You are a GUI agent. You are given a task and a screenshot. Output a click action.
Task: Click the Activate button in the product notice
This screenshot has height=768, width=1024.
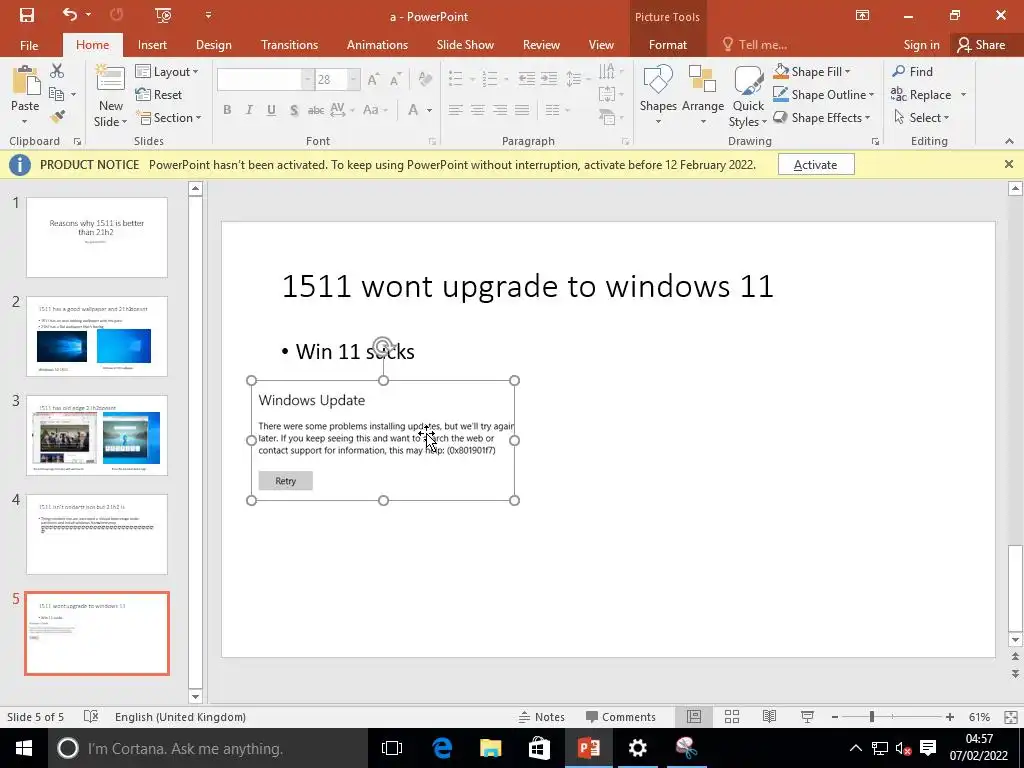[x=816, y=165]
